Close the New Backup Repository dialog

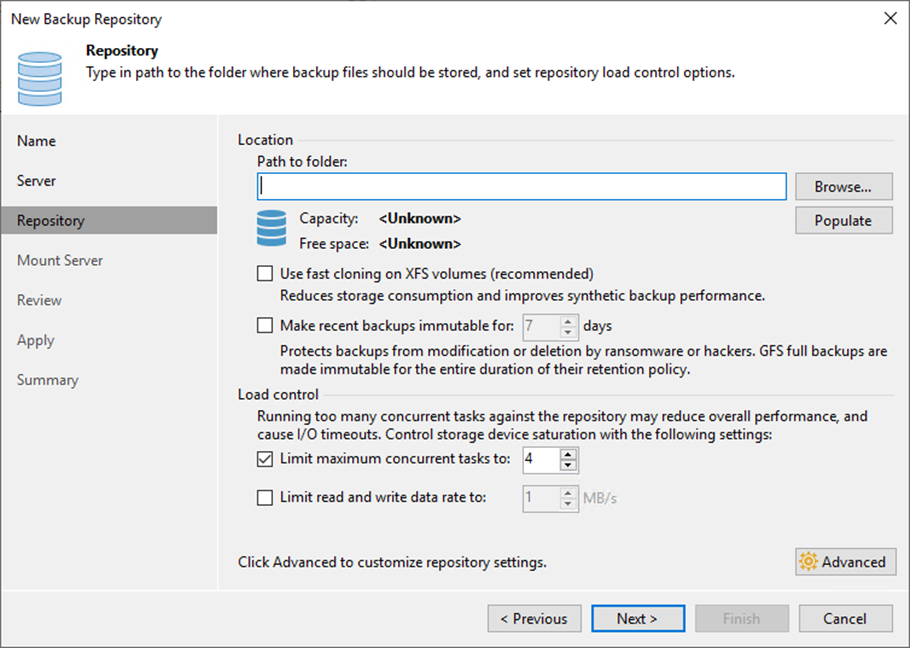tap(889, 19)
